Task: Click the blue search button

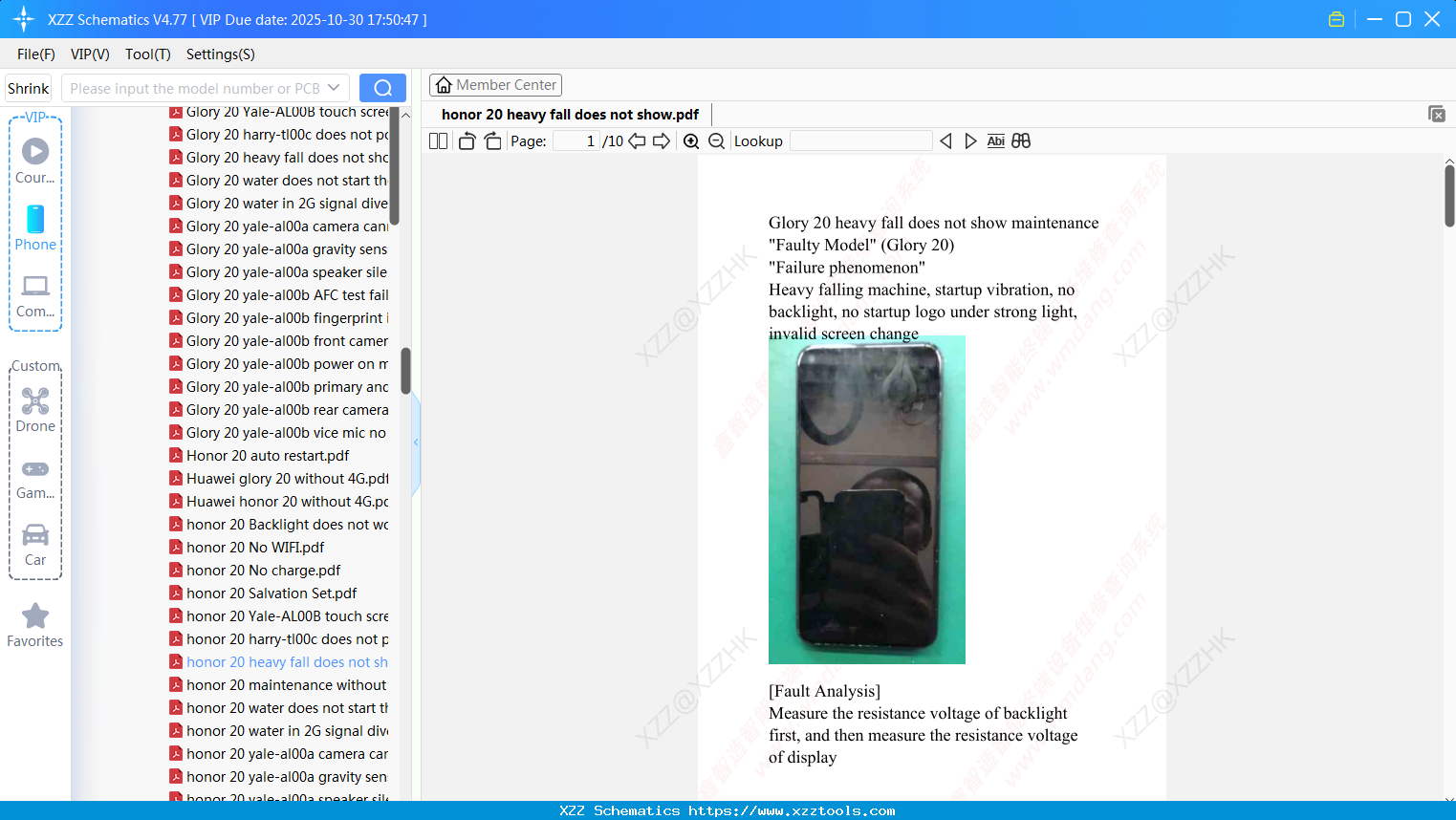Action: point(382,88)
